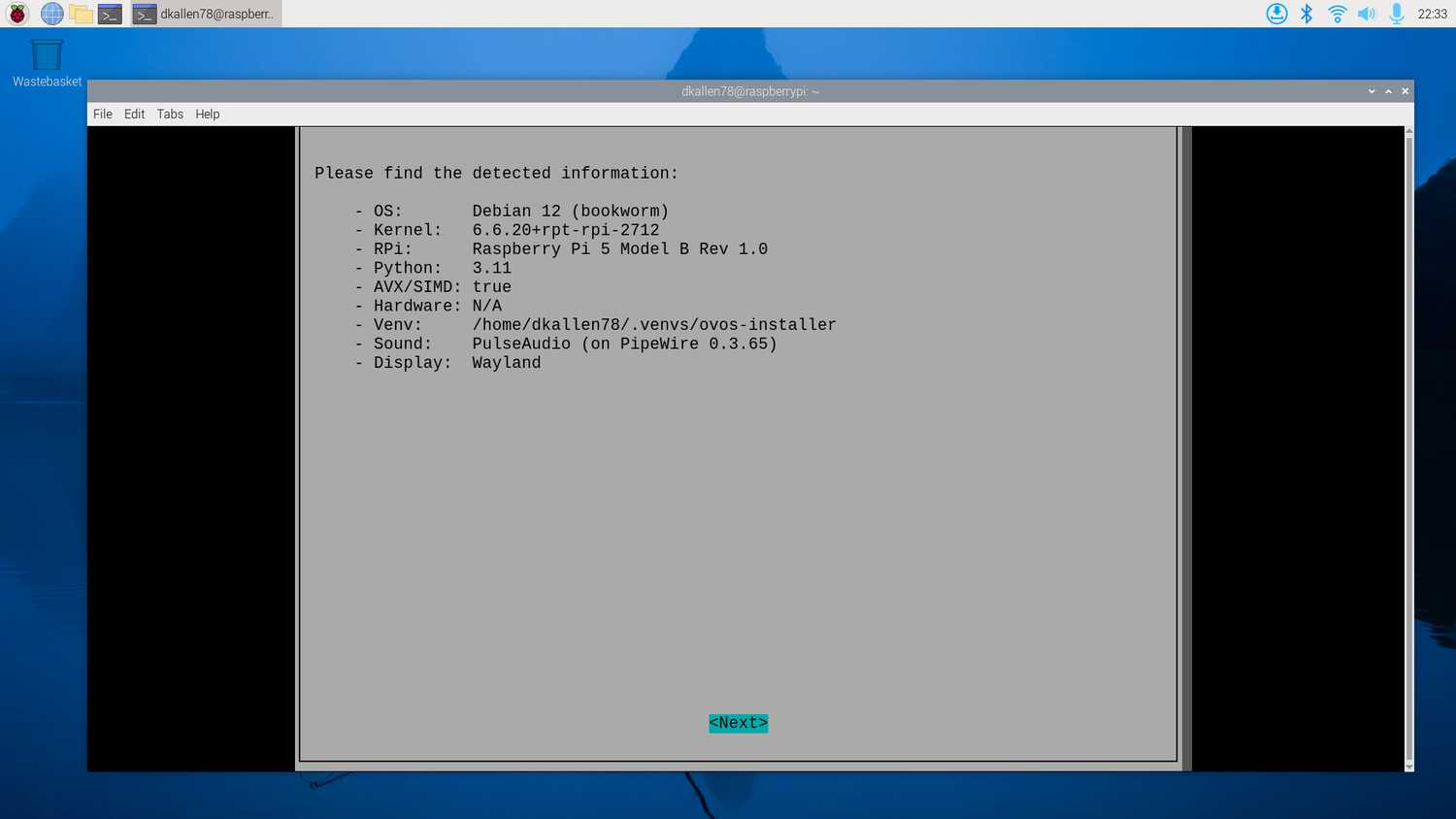1456x819 pixels.
Task: Click the scrollbar up arrow
Action: coord(1409,131)
